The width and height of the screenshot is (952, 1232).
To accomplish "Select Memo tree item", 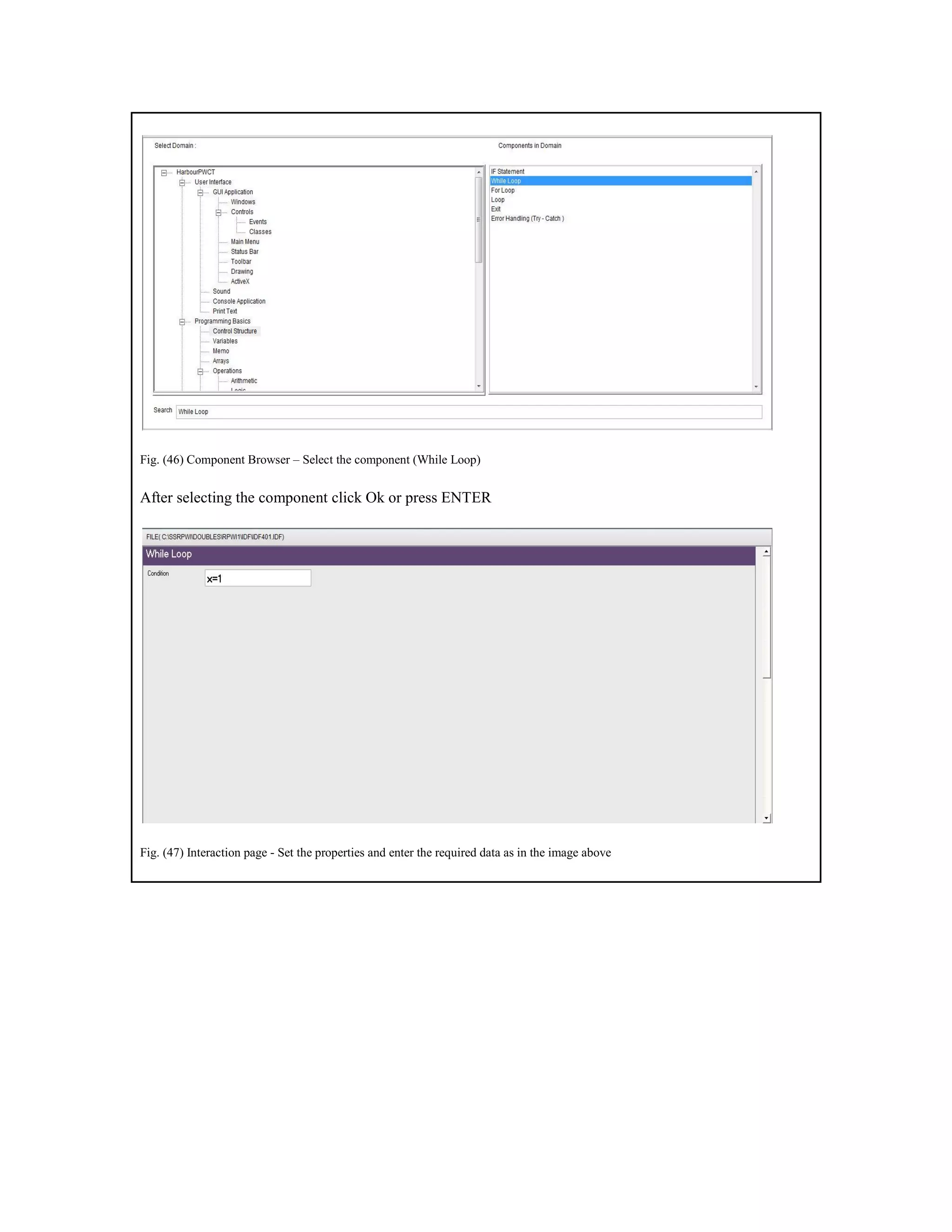I will point(220,351).
